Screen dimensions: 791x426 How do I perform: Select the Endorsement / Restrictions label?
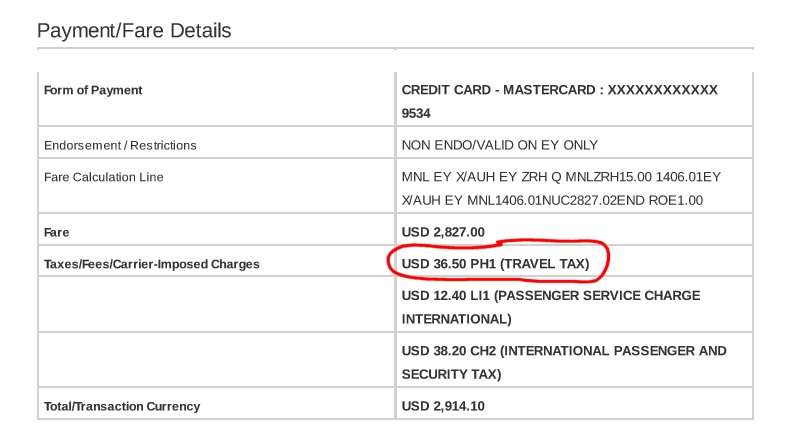[x=120, y=145]
